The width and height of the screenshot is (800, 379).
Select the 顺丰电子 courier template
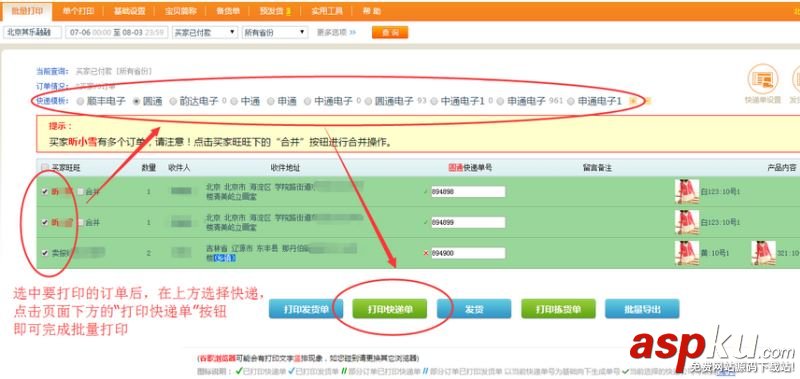pos(81,101)
